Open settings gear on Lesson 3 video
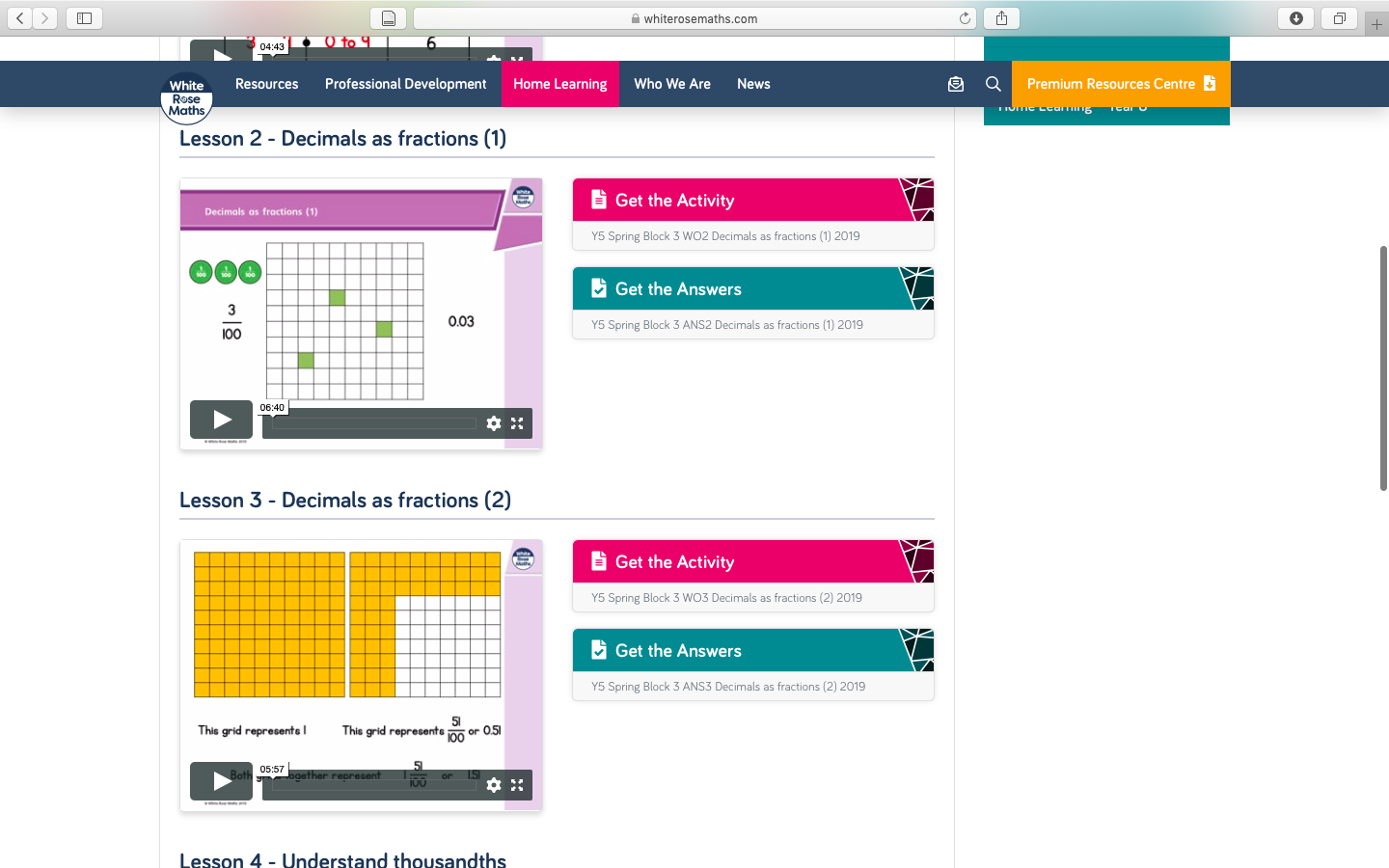The image size is (1389, 868). pos(494,785)
